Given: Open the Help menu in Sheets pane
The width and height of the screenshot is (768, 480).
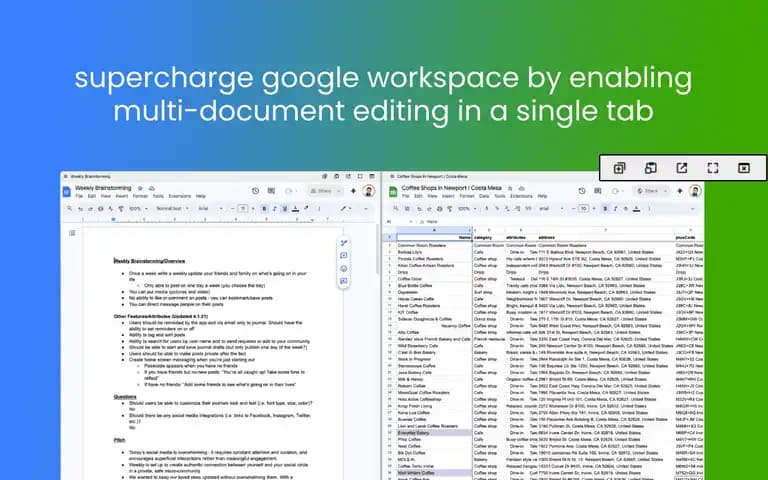Looking at the screenshot, I should (x=542, y=196).
